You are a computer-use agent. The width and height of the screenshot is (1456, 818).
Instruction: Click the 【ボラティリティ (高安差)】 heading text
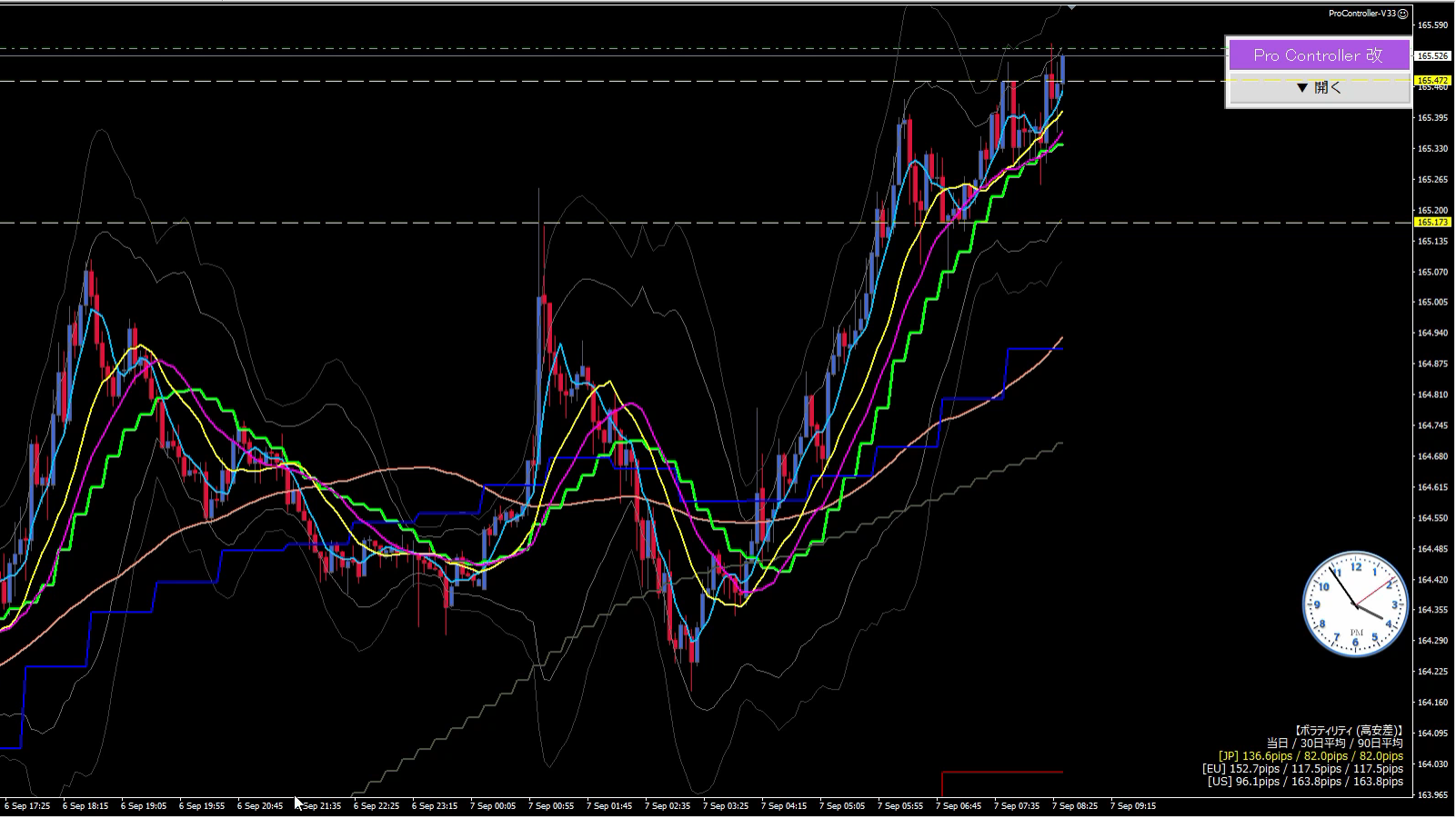[1348, 731]
